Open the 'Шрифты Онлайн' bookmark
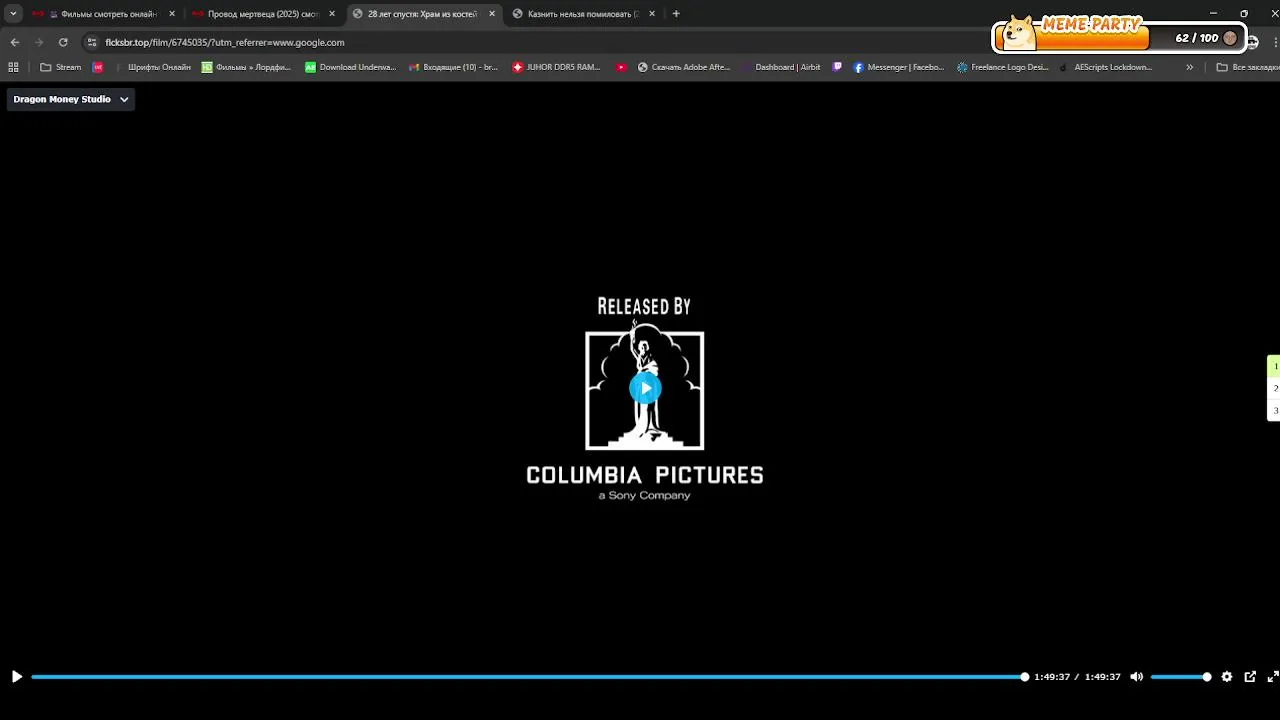Screen dimensions: 1280x720 point(152,67)
